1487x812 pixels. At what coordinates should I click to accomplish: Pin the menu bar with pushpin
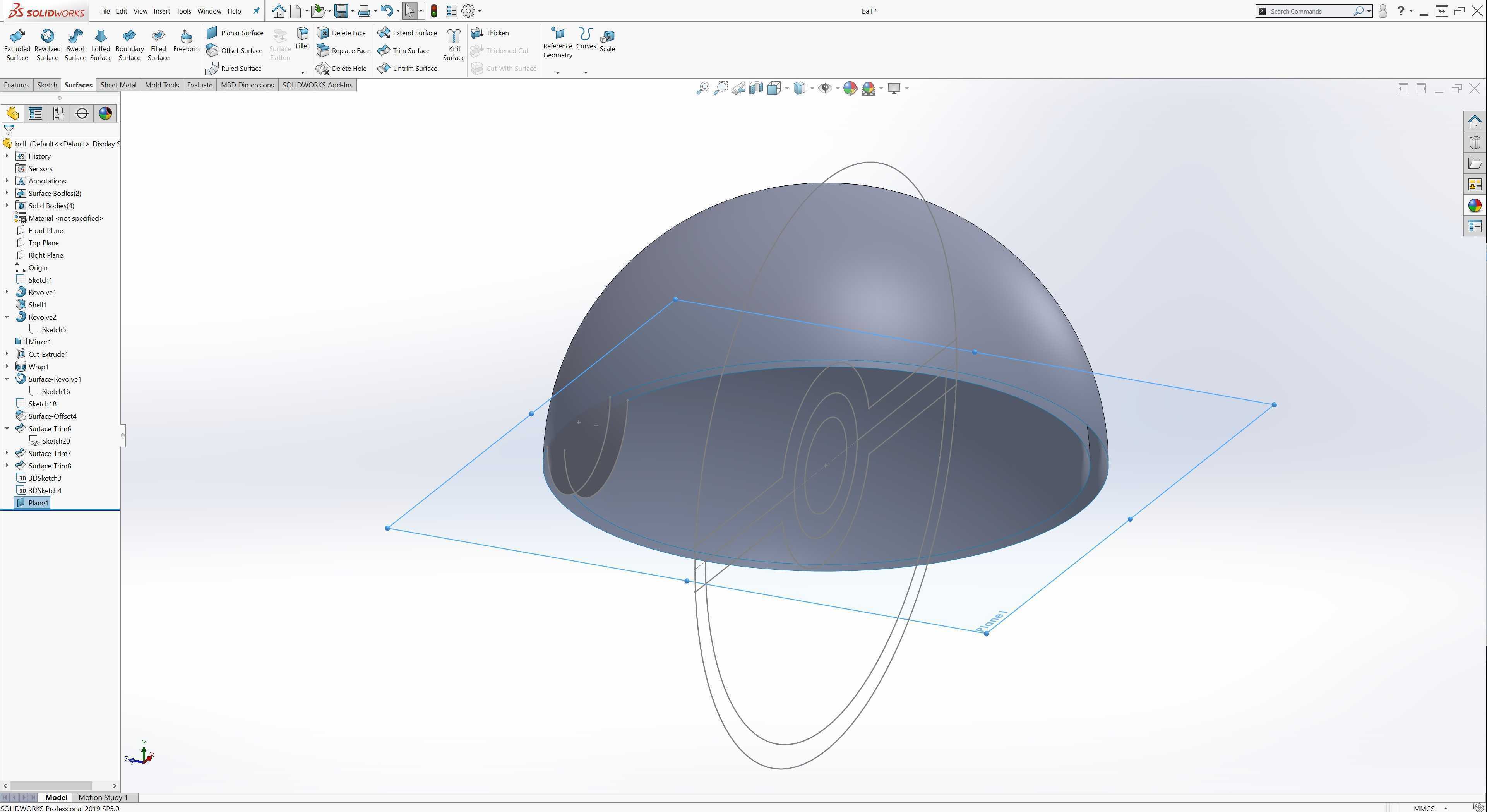pyautogui.click(x=256, y=11)
